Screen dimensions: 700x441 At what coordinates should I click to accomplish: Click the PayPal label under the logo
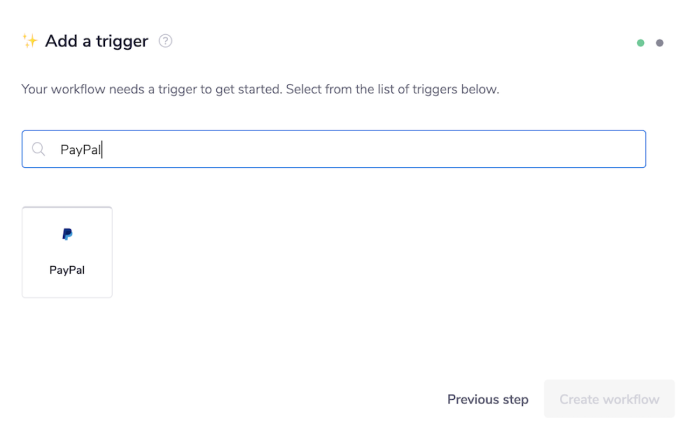click(x=67, y=270)
